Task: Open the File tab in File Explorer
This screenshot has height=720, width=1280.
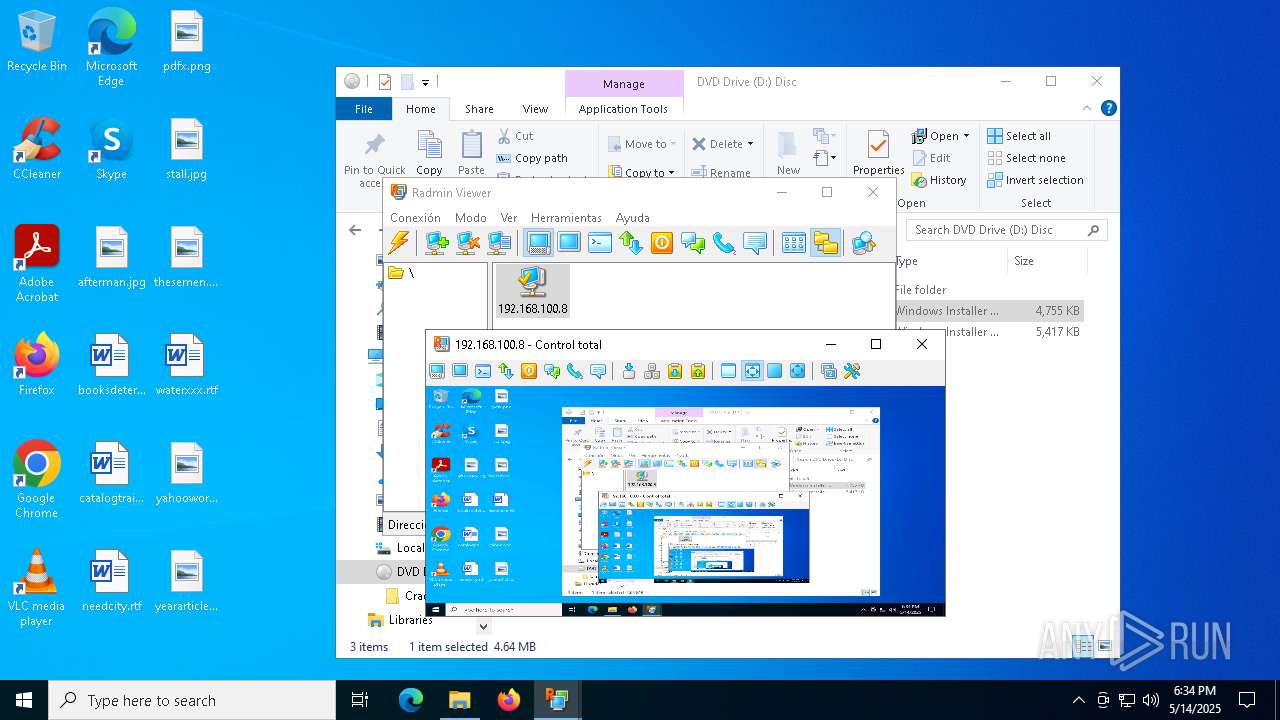Action: [364, 109]
